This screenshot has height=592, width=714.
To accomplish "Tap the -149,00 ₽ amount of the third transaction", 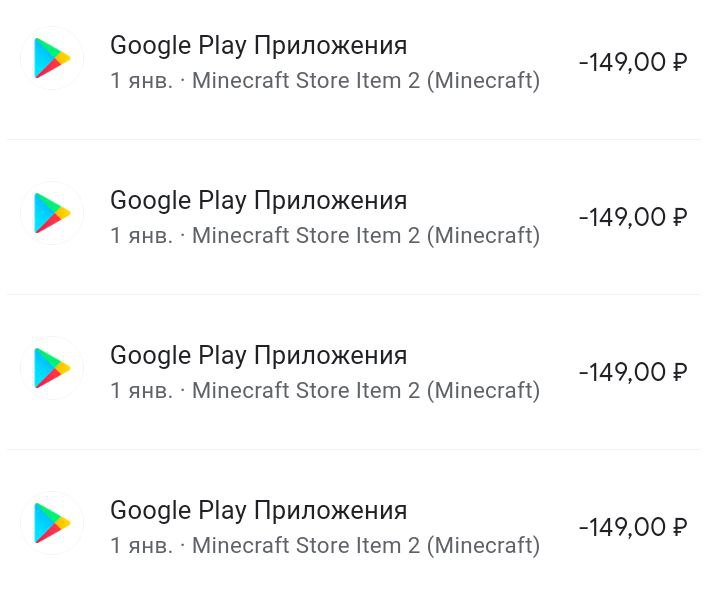I will point(632,372).
